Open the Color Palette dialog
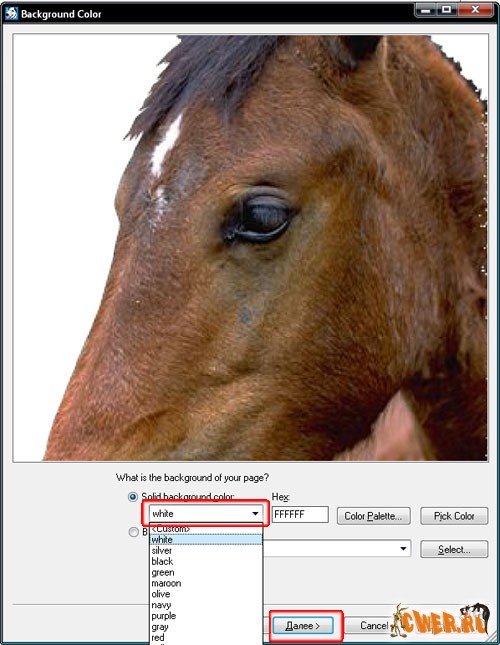The image size is (500, 645). [x=373, y=516]
